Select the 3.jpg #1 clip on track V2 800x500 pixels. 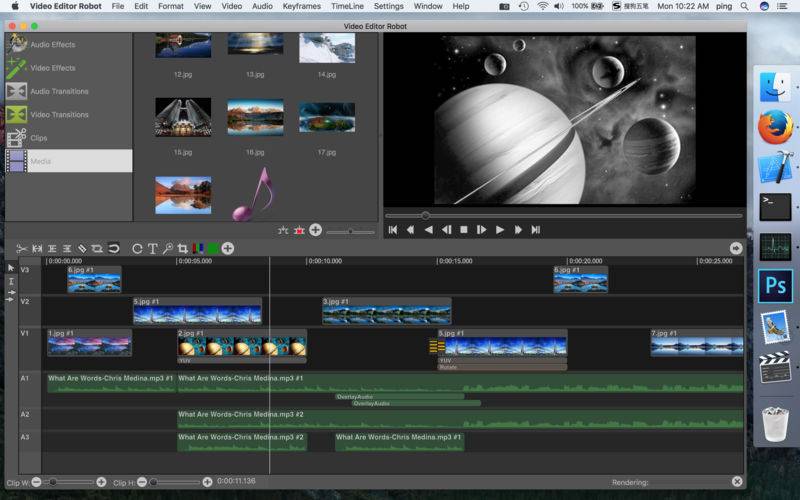pos(386,314)
